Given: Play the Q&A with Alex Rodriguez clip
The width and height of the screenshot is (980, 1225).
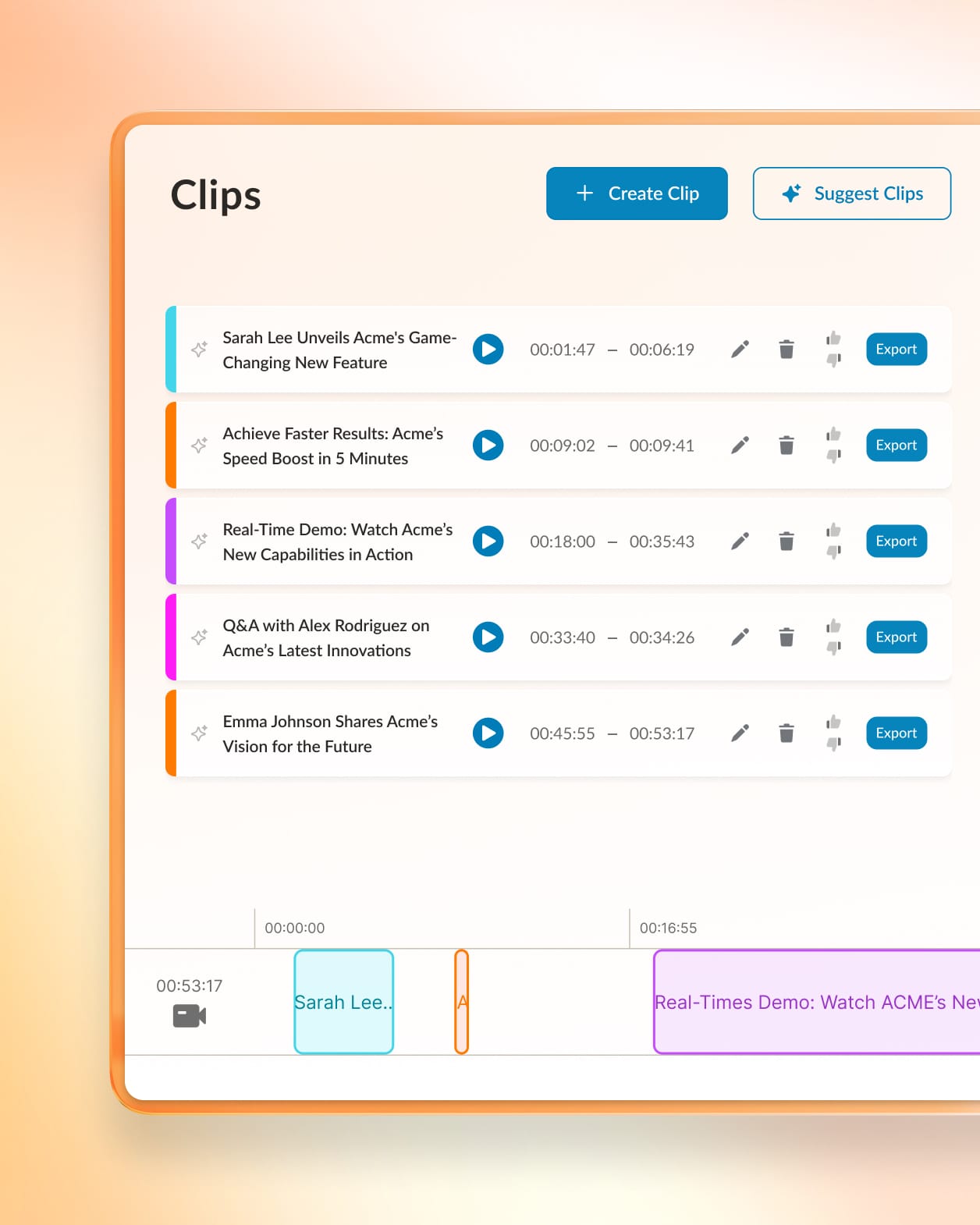Looking at the screenshot, I should click(x=488, y=637).
